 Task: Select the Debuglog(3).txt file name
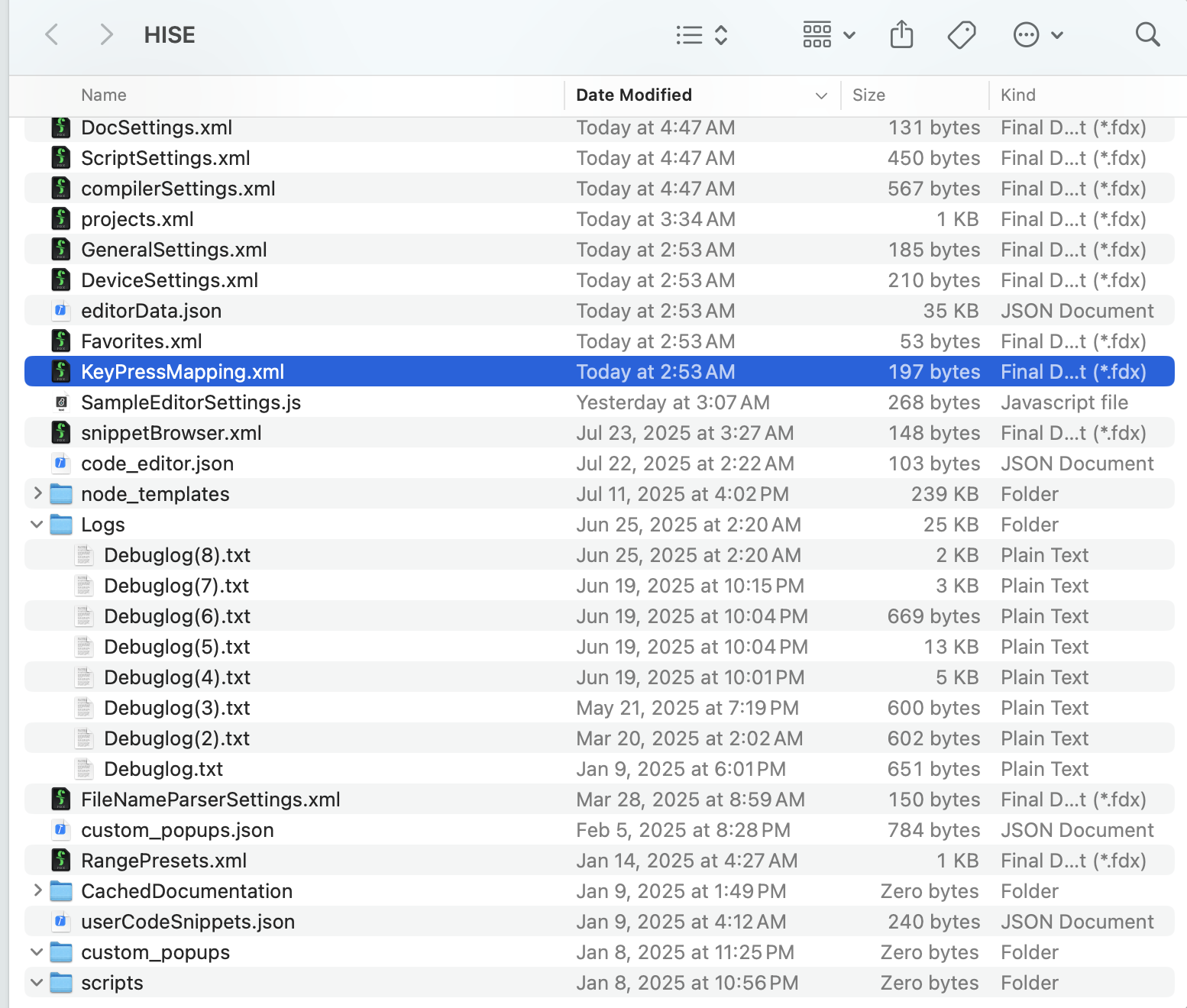coord(177,708)
